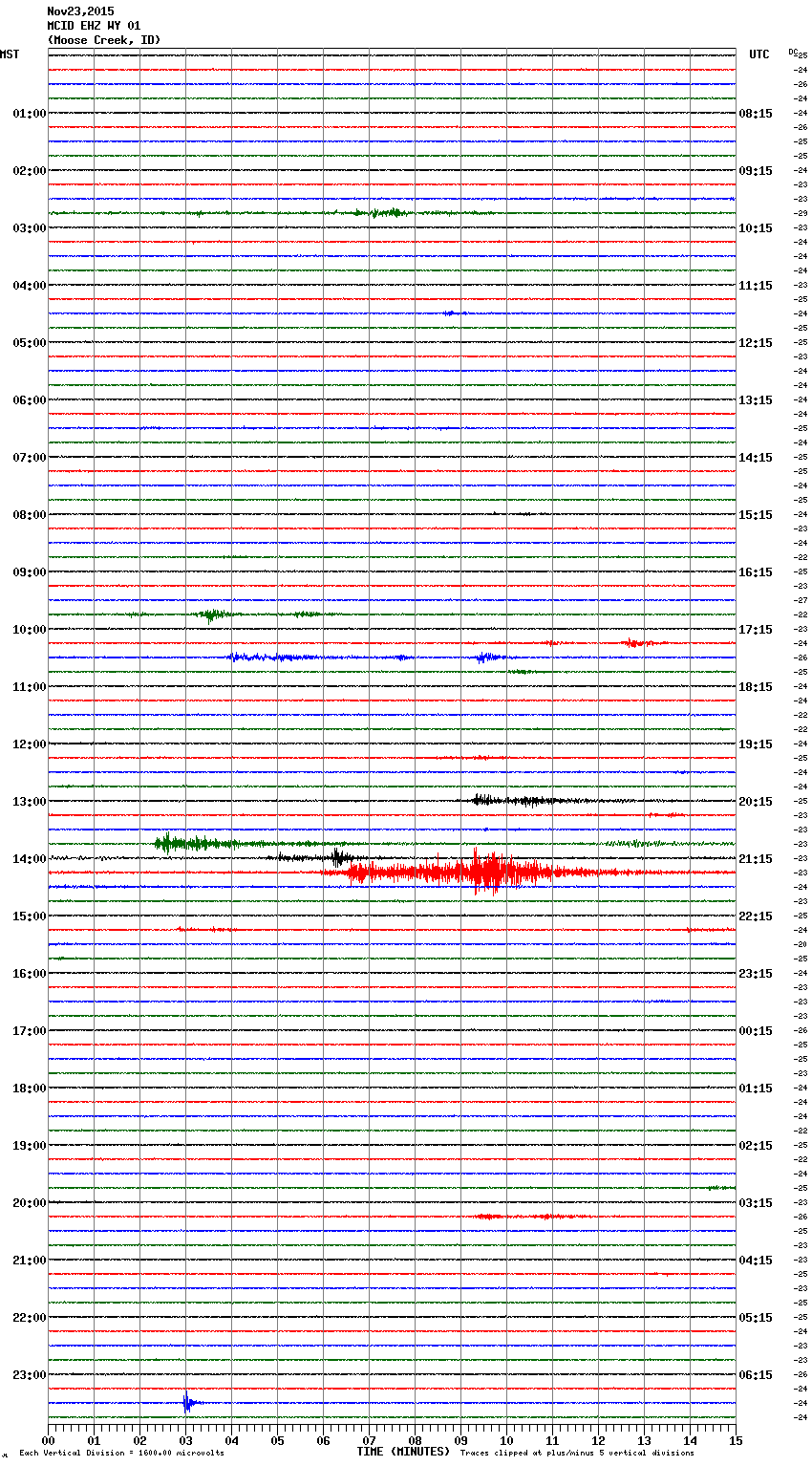The height and width of the screenshot is (1466, 812).
Task: Click the 20:15 UTC time label
Action: pos(756,802)
